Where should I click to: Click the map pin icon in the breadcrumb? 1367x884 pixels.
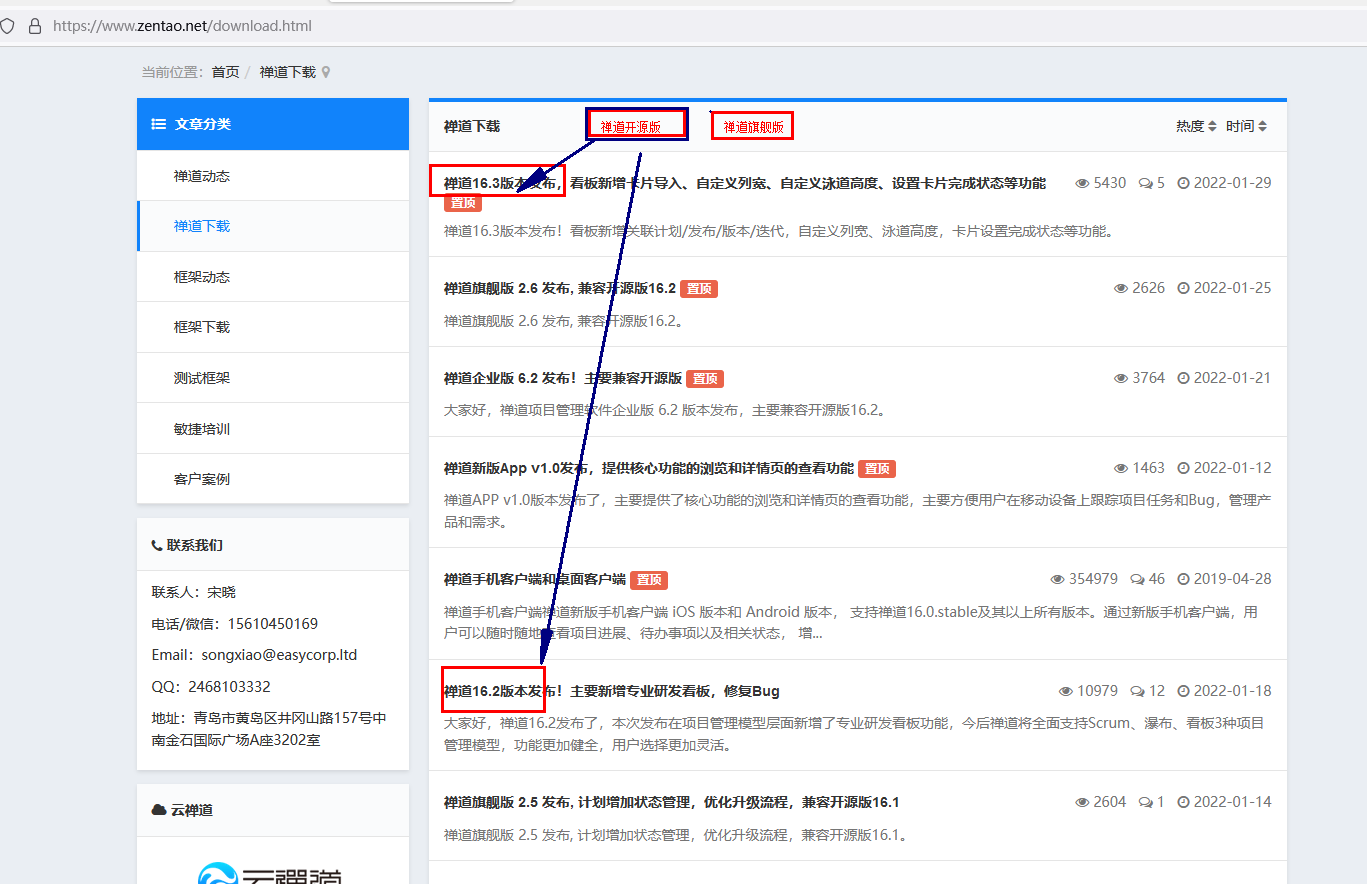(326, 72)
